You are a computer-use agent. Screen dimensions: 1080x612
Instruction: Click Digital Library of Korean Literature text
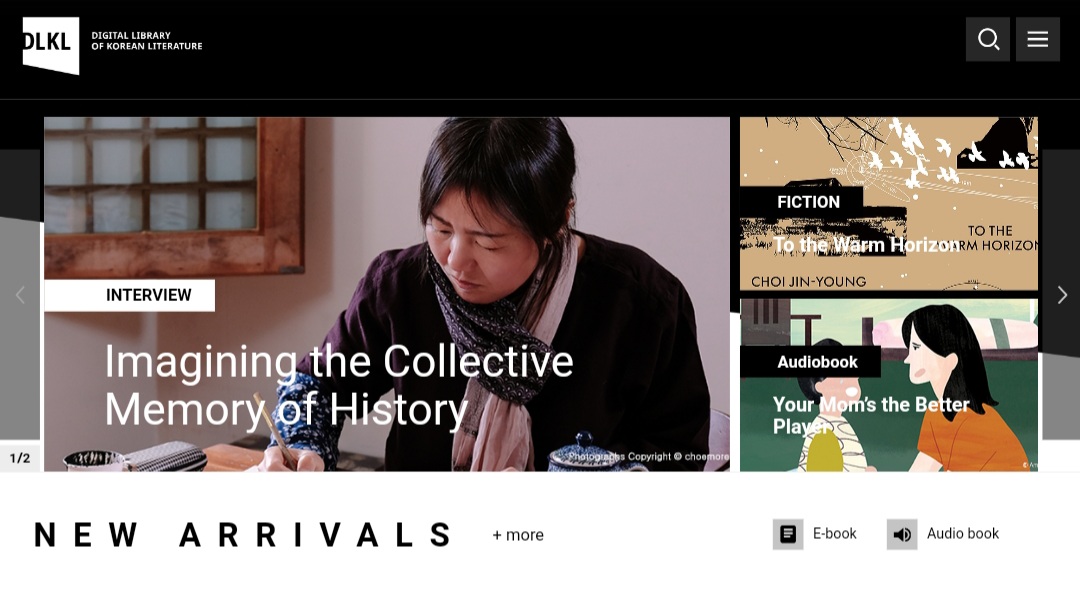coord(147,41)
